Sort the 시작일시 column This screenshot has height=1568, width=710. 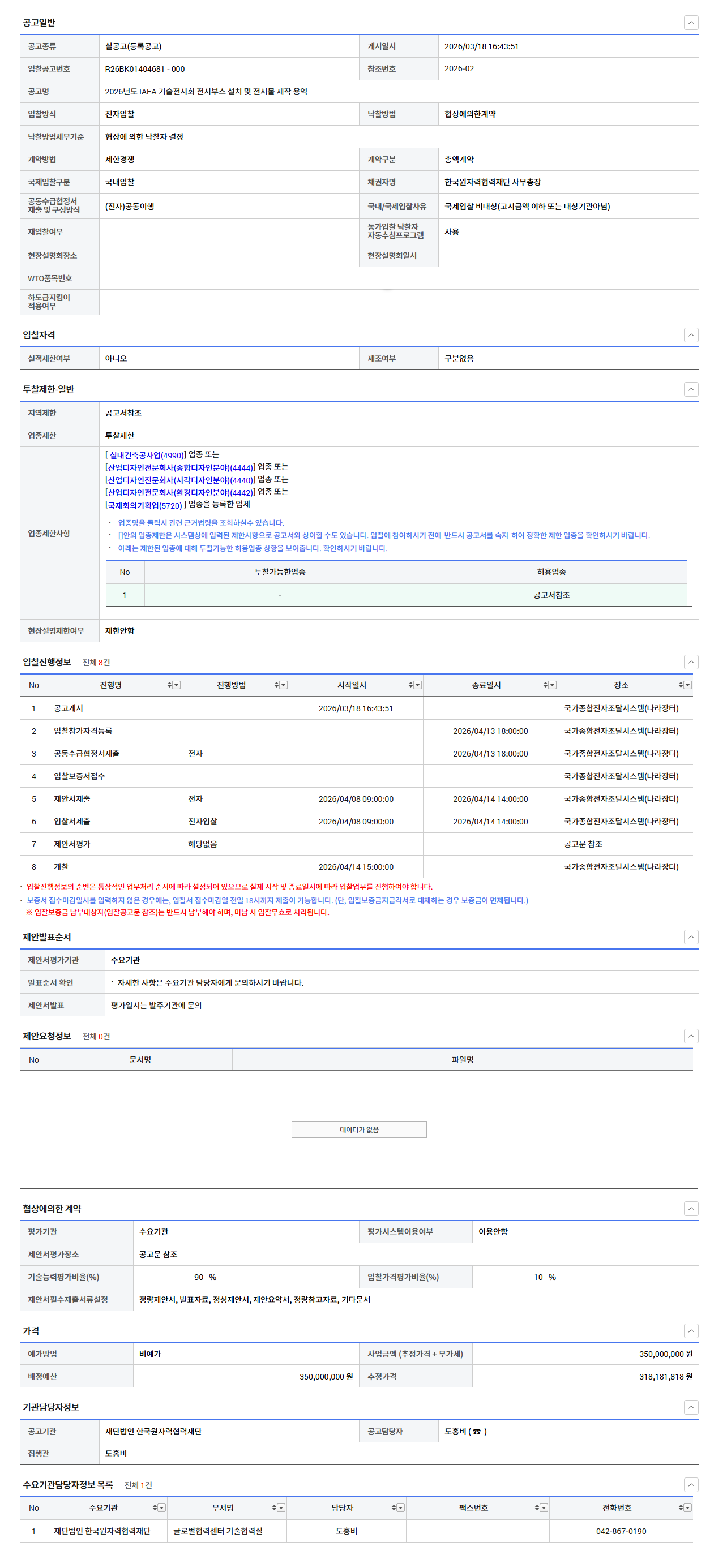tap(410, 685)
